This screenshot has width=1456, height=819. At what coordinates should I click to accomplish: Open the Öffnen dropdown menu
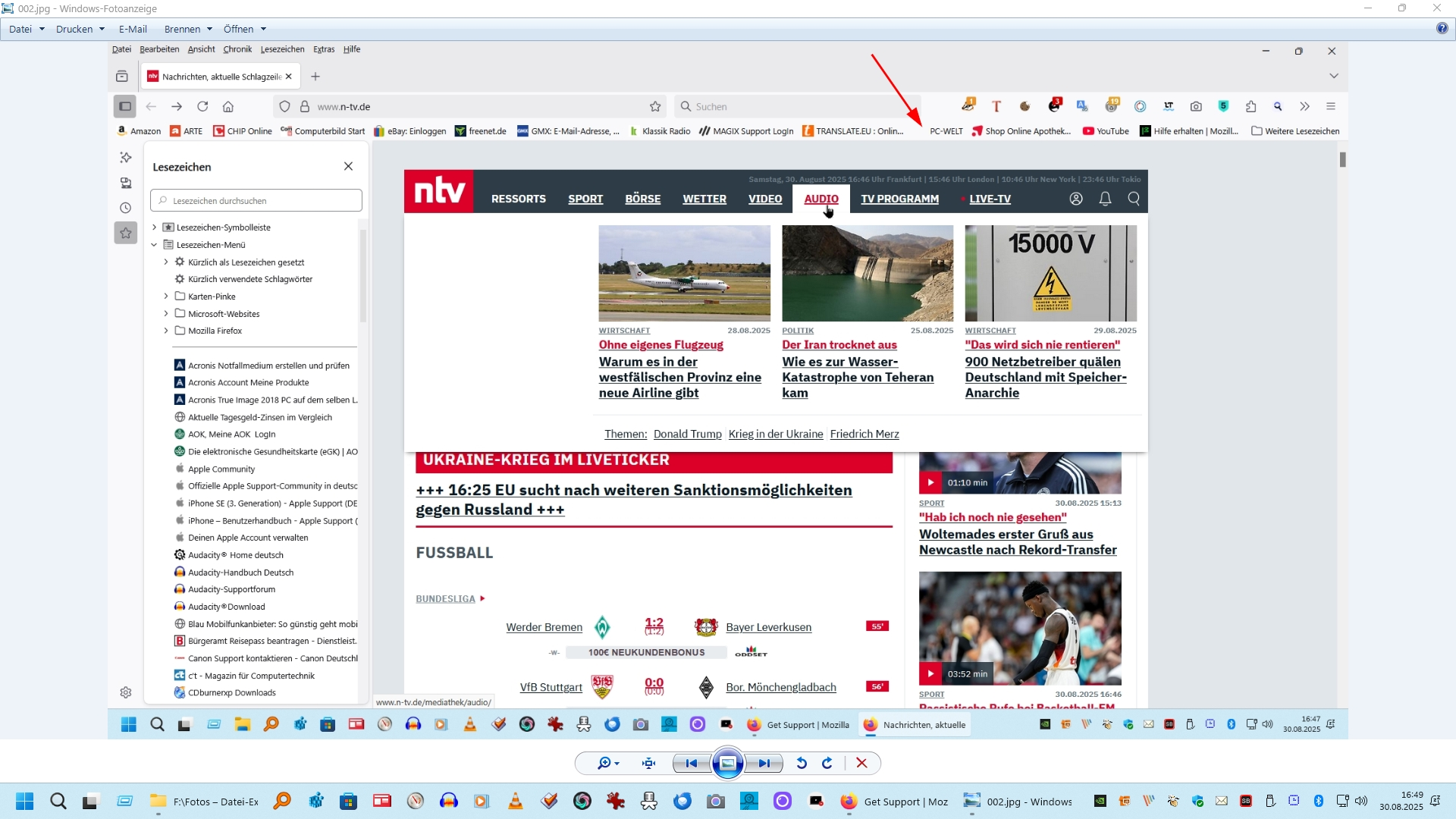[x=244, y=29]
